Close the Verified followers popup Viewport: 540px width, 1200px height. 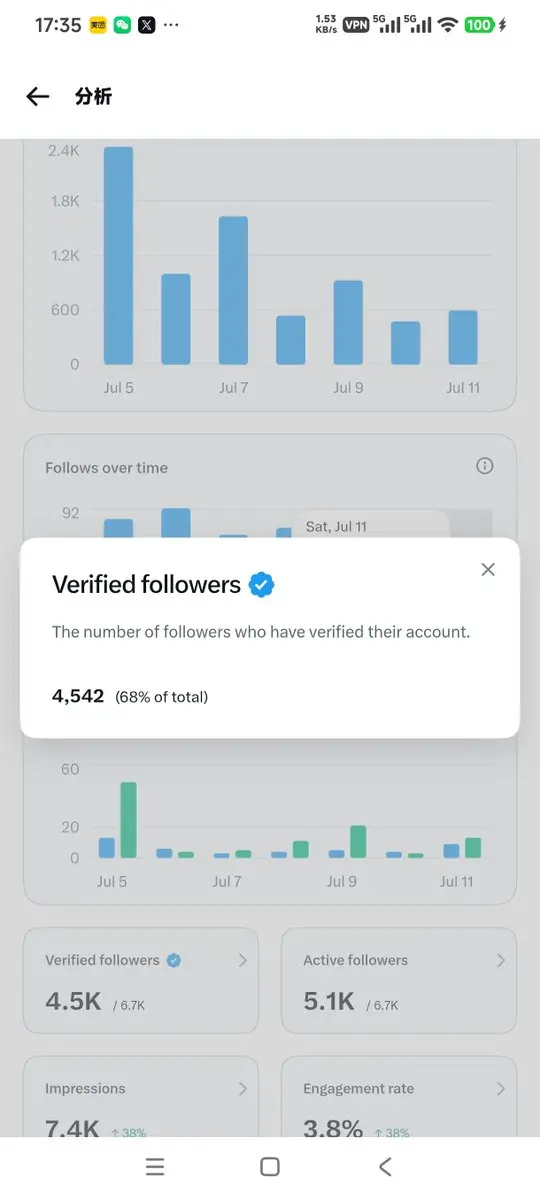[x=488, y=569]
